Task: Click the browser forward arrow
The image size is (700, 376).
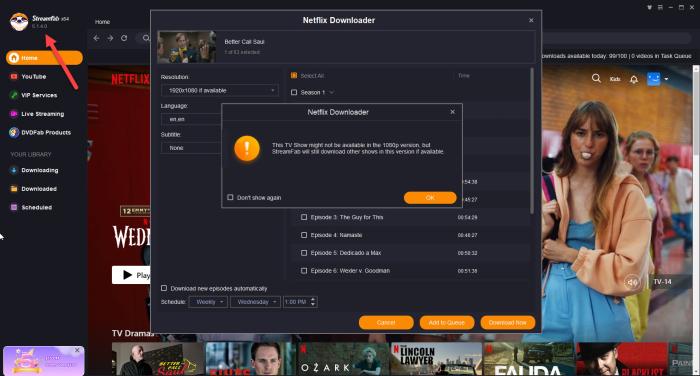Action: 110,38
